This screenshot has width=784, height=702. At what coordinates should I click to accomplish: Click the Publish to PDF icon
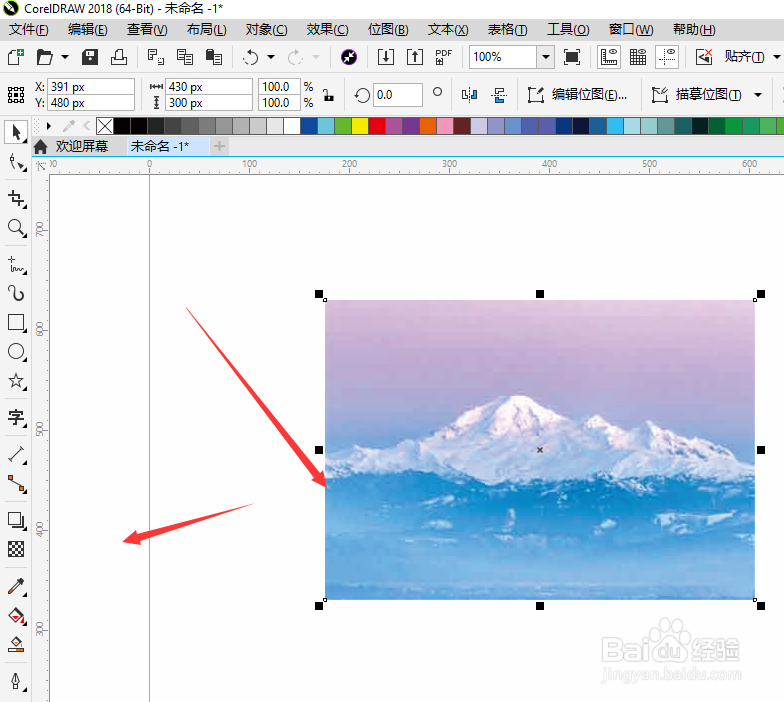(x=444, y=56)
